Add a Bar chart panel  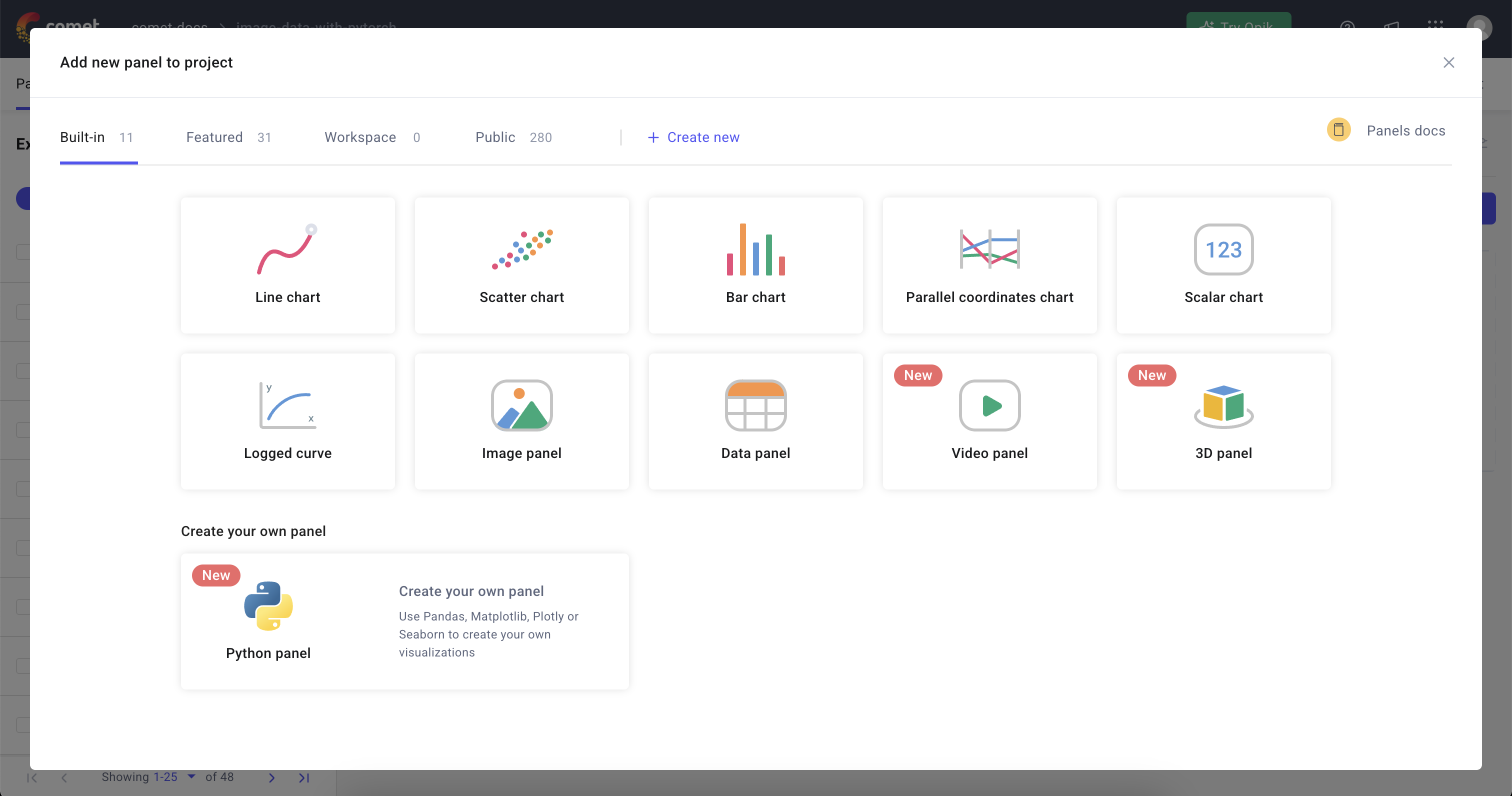point(755,265)
